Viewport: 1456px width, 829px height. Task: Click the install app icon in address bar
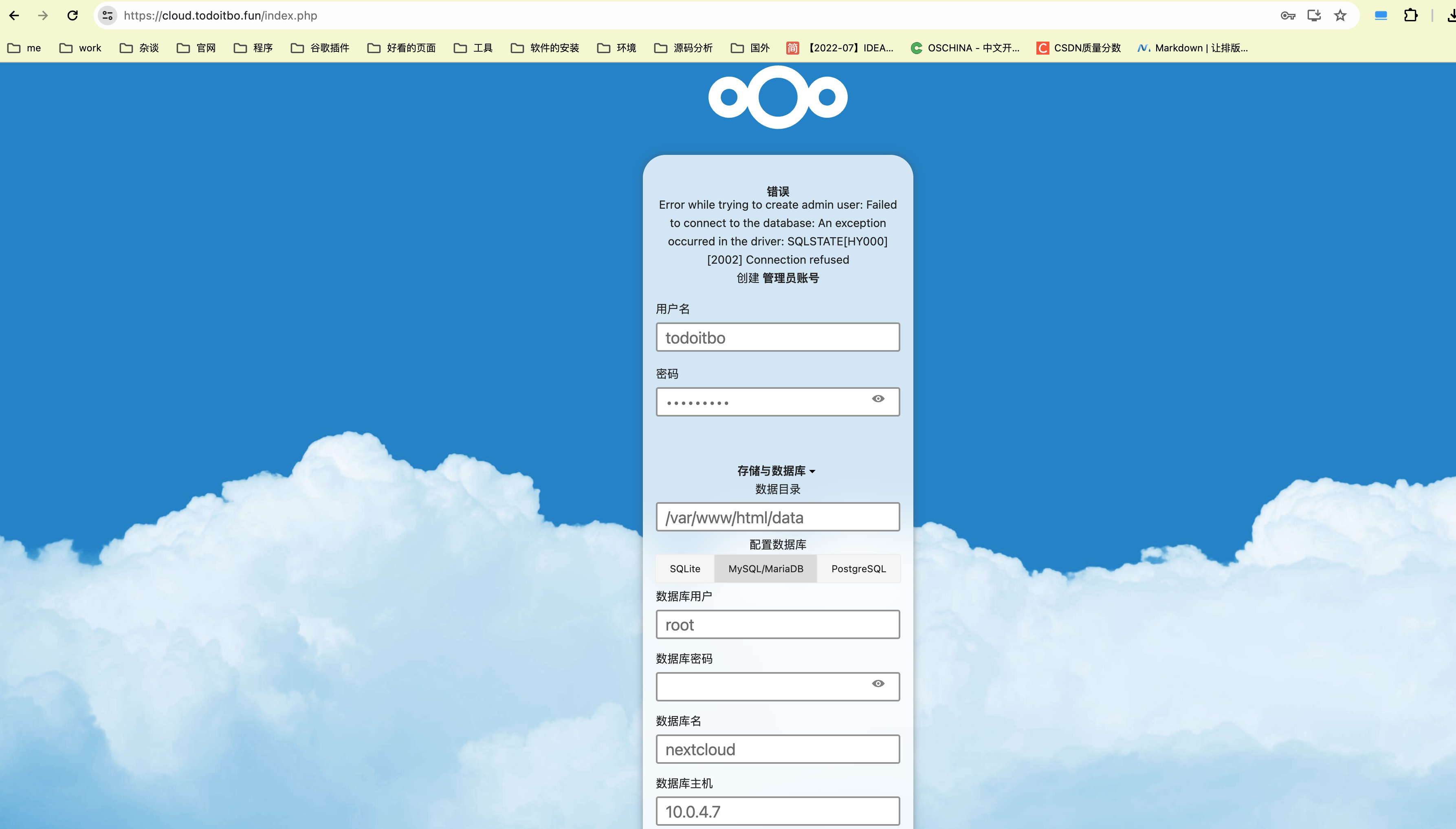point(1314,15)
